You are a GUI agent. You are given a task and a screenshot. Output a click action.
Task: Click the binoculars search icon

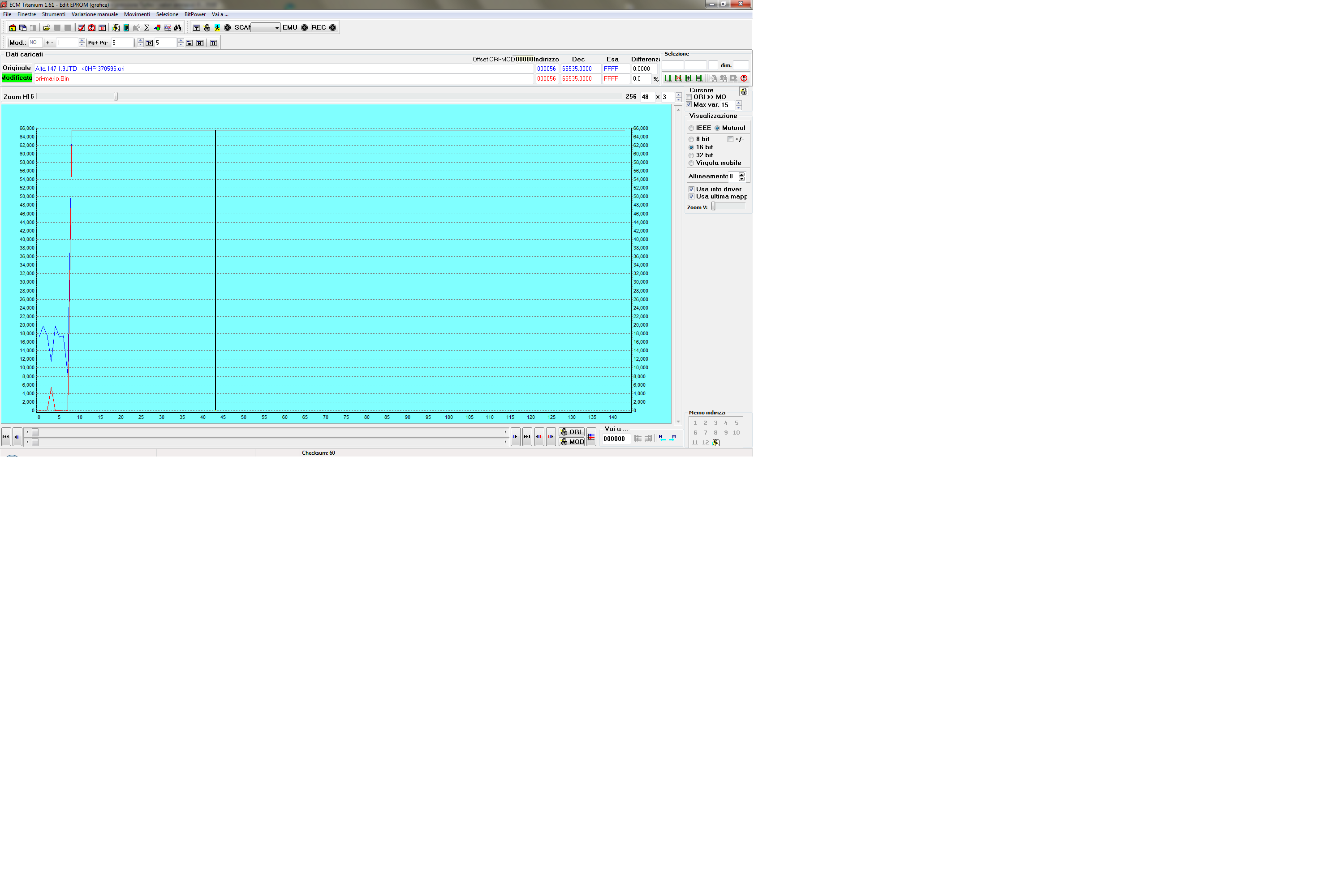click(x=178, y=27)
